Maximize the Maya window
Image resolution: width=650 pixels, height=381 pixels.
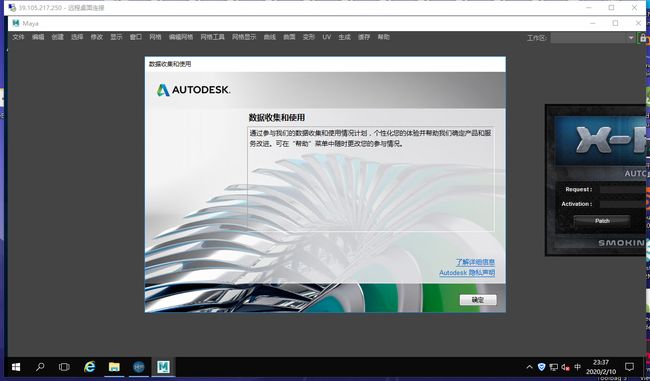click(615, 23)
